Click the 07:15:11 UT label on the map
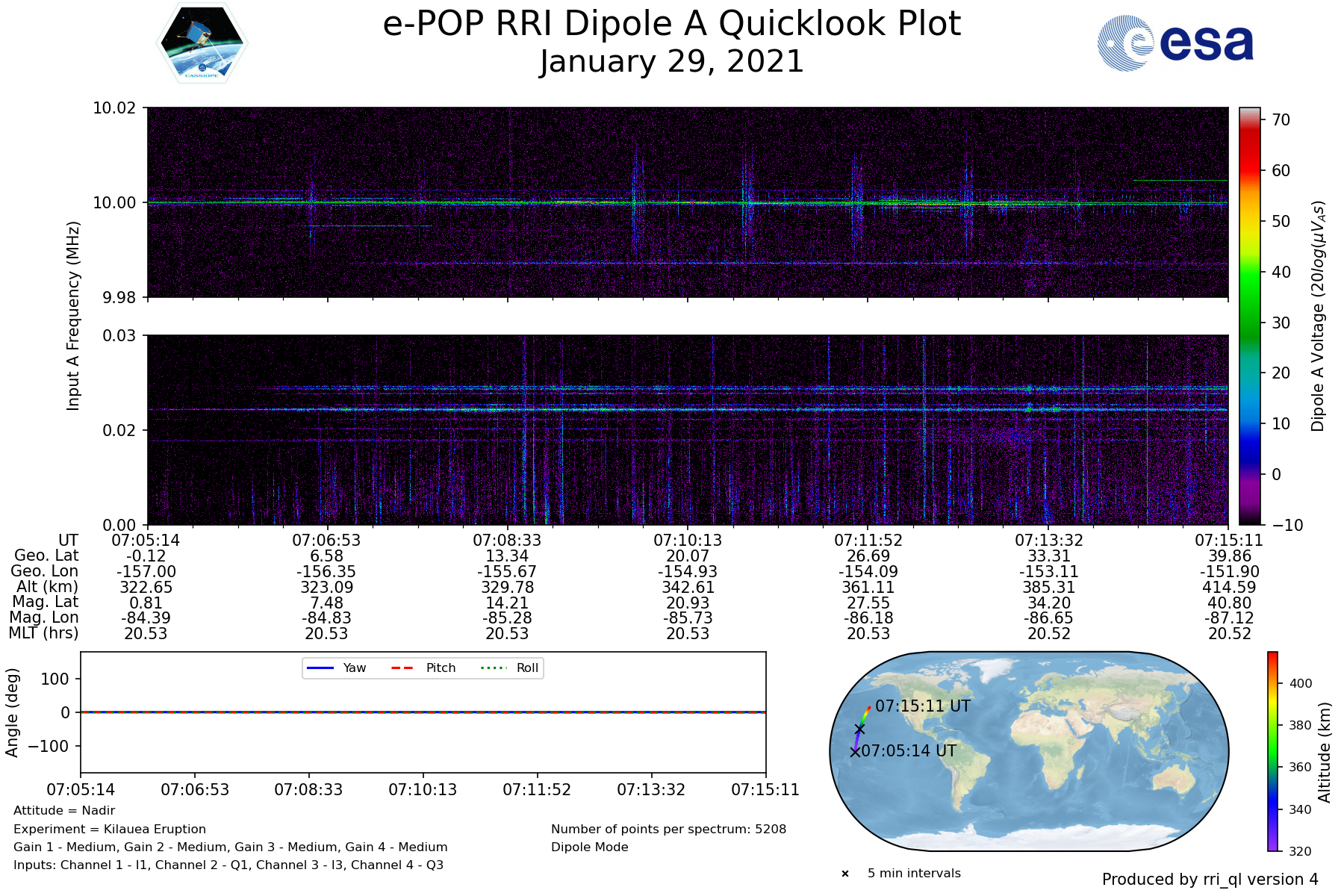Viewport: 1344px width, 896px height. [x=923, y=706]
